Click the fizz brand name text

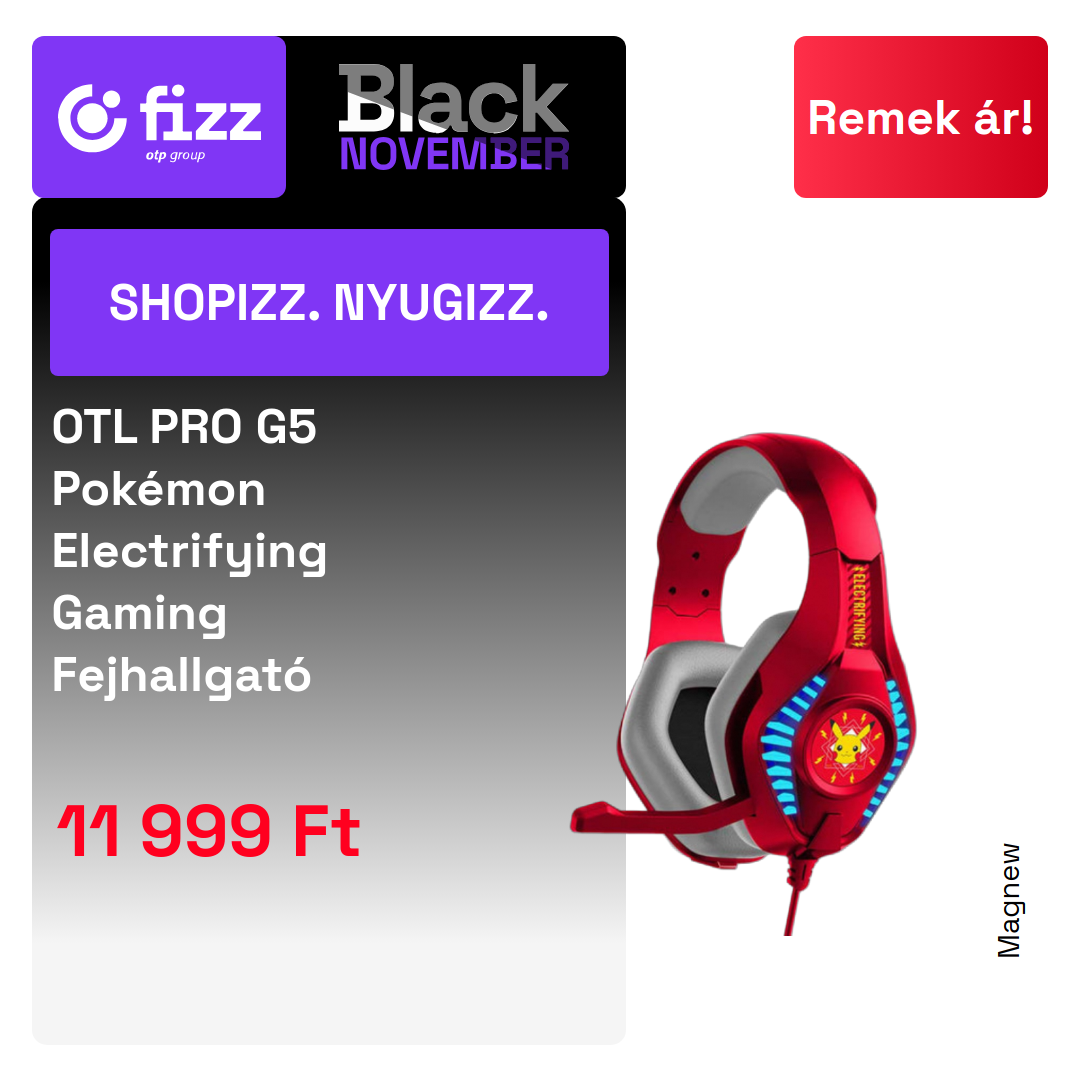coord(201,113)
